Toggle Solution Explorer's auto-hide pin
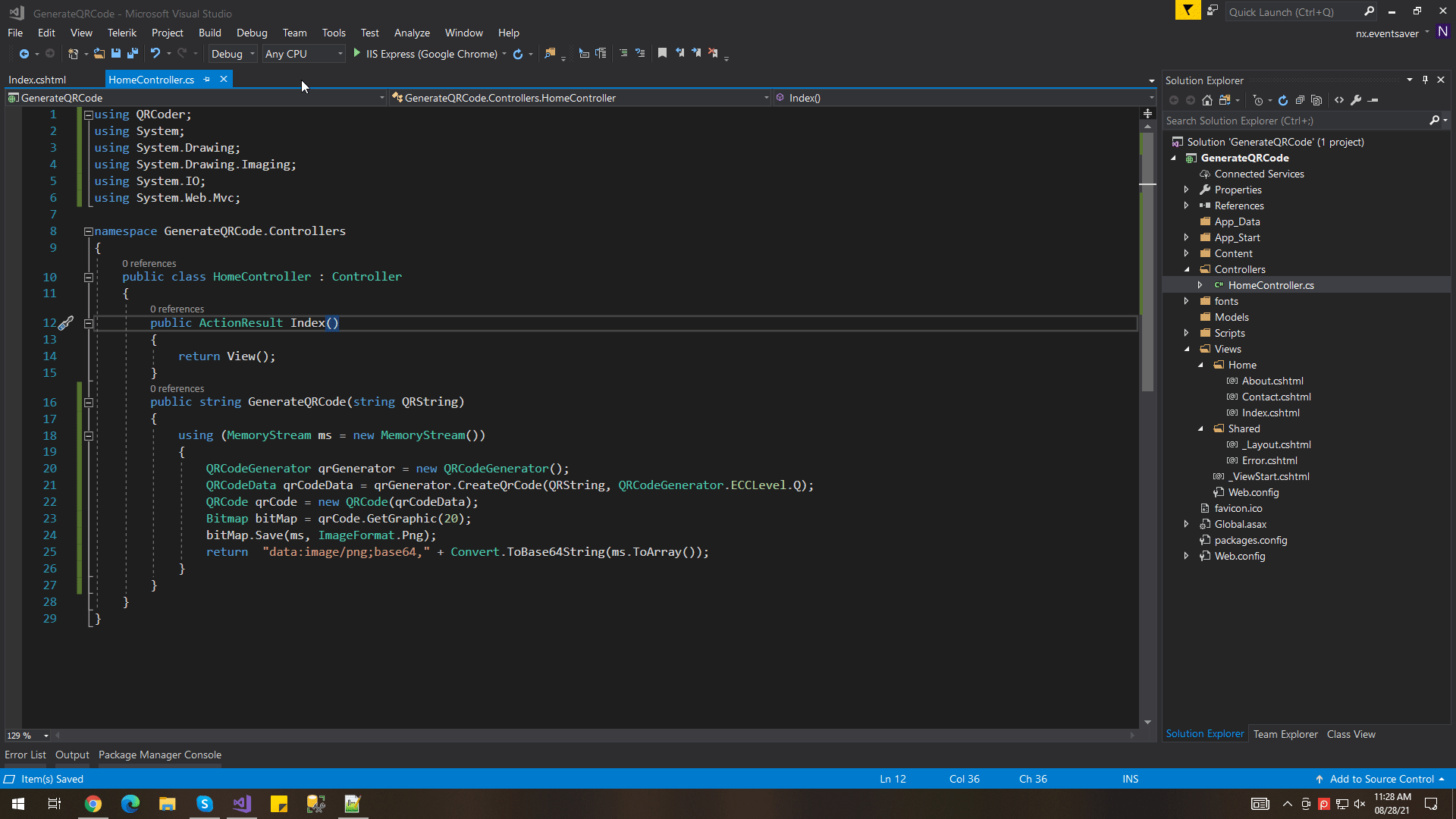This screenshot has height=819, width=1456. click(1425, 80)
